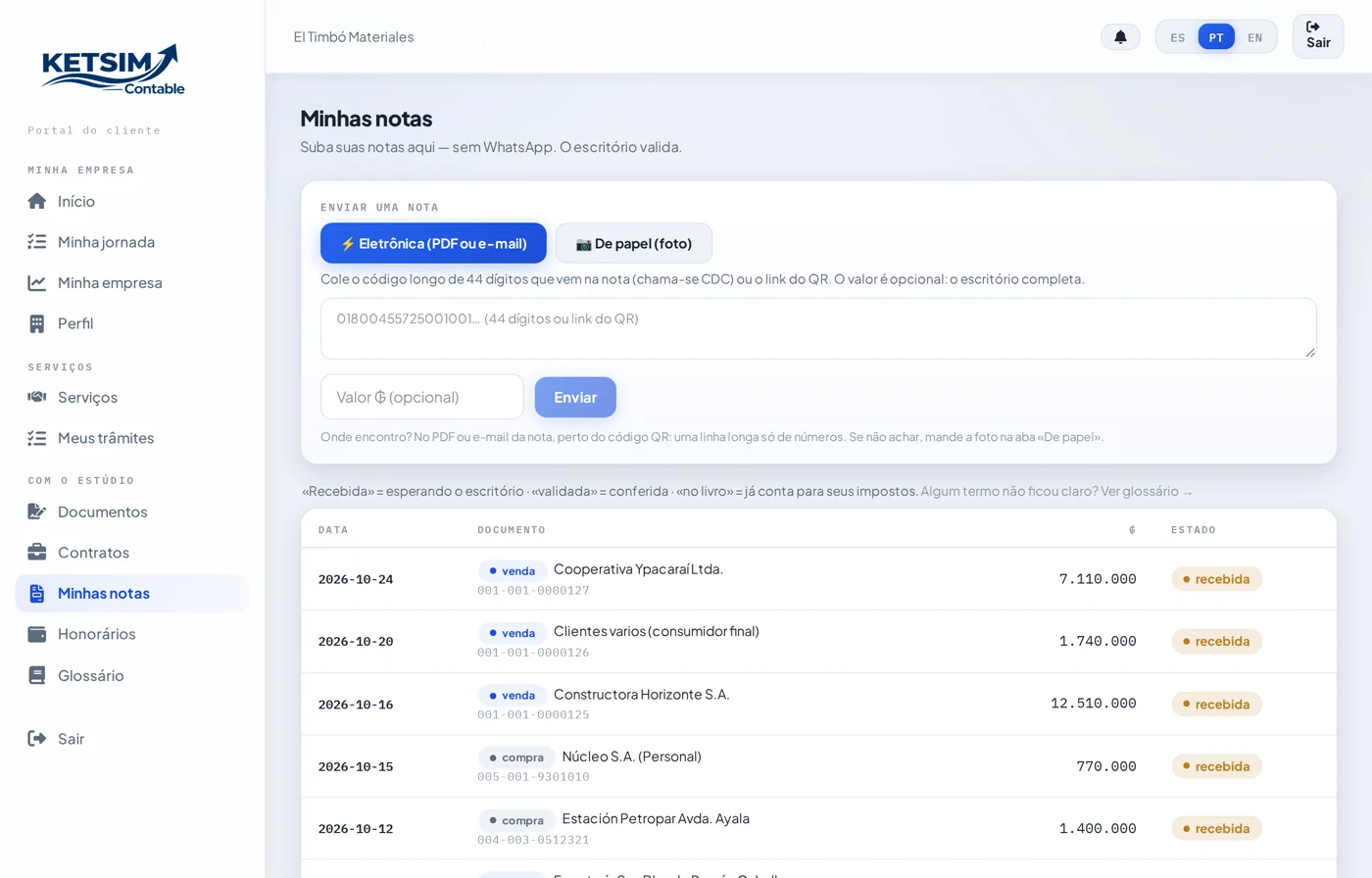Click the date 2026-10-24

(x=356, y=579)
